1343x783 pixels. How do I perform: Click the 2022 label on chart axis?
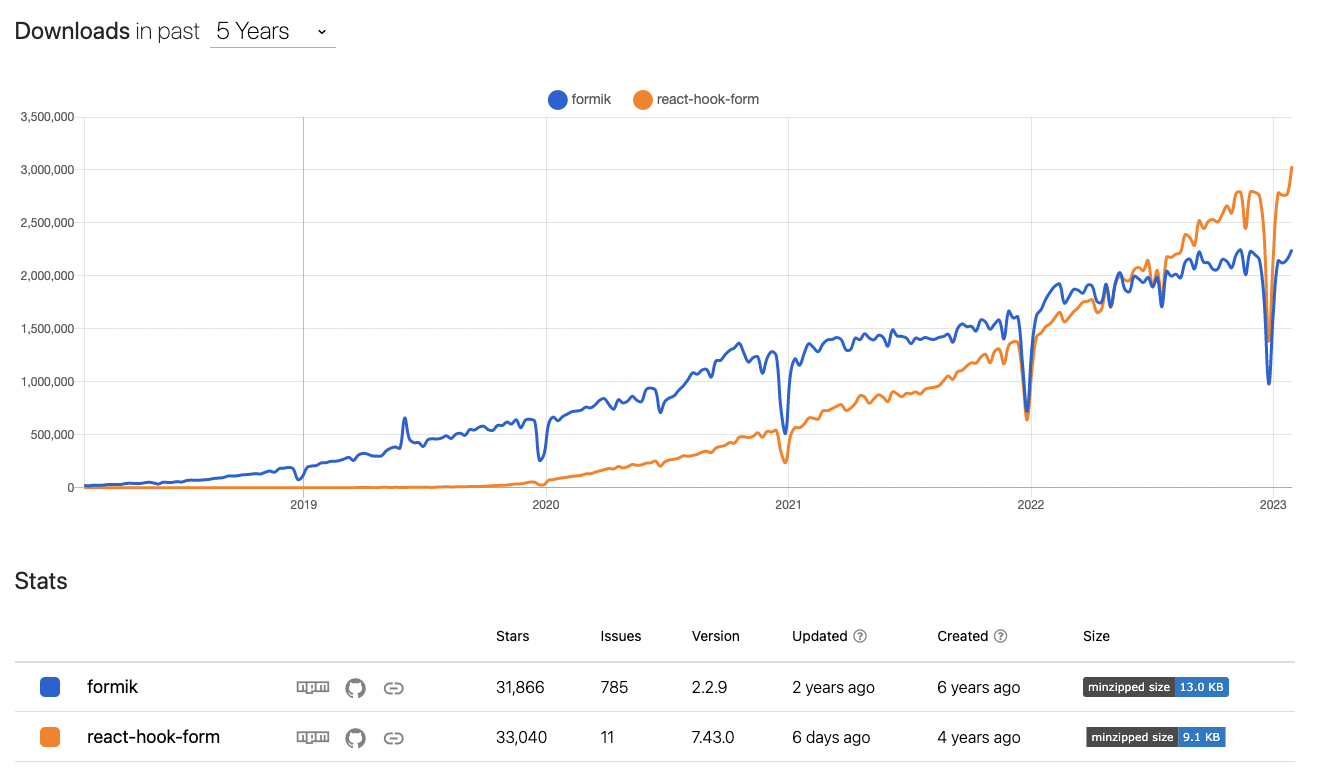(1030, 505)
